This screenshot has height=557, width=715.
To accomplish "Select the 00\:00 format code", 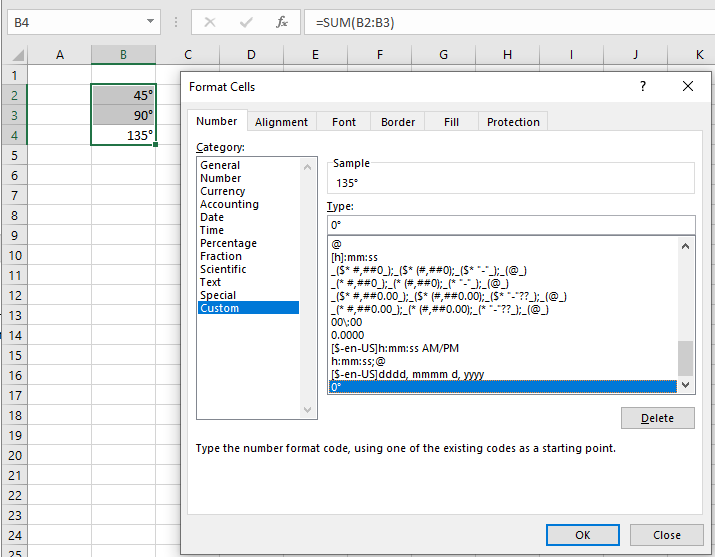I will pyautogui.click(x=503, y=322).
